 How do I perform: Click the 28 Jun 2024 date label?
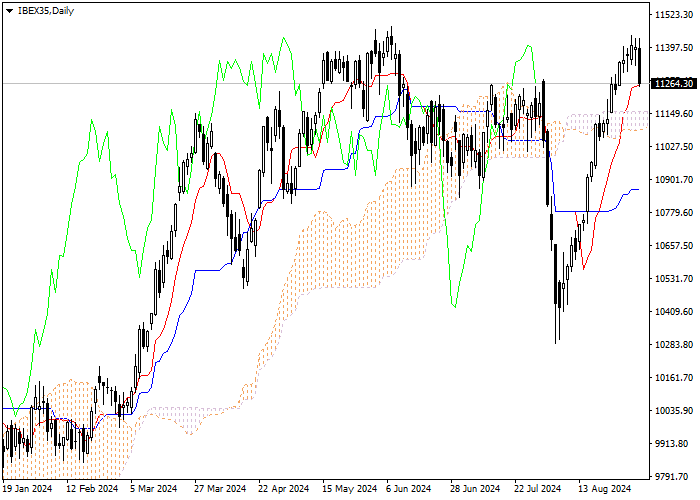(475, 489)
